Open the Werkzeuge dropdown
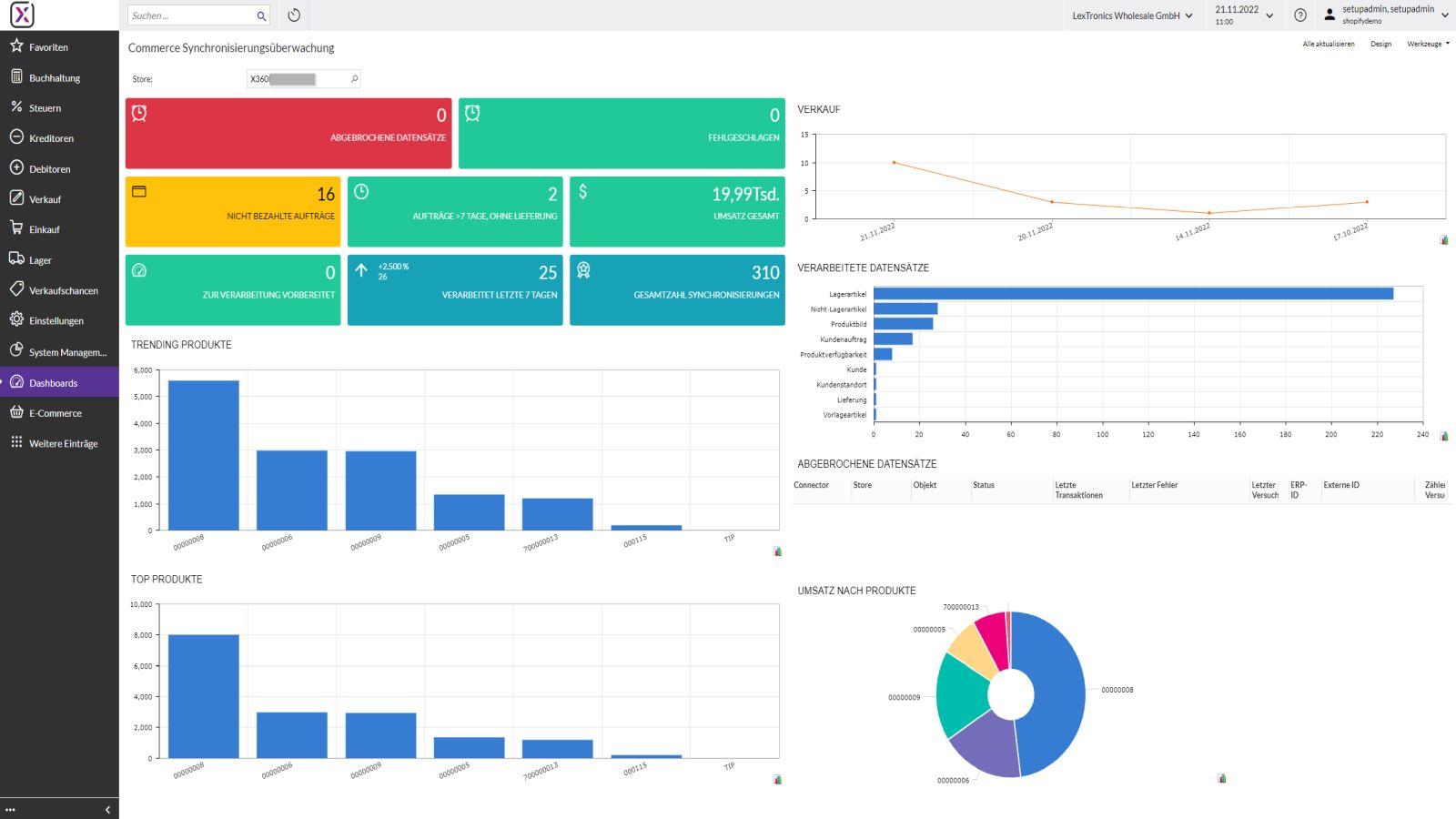 click(1426, 43)
